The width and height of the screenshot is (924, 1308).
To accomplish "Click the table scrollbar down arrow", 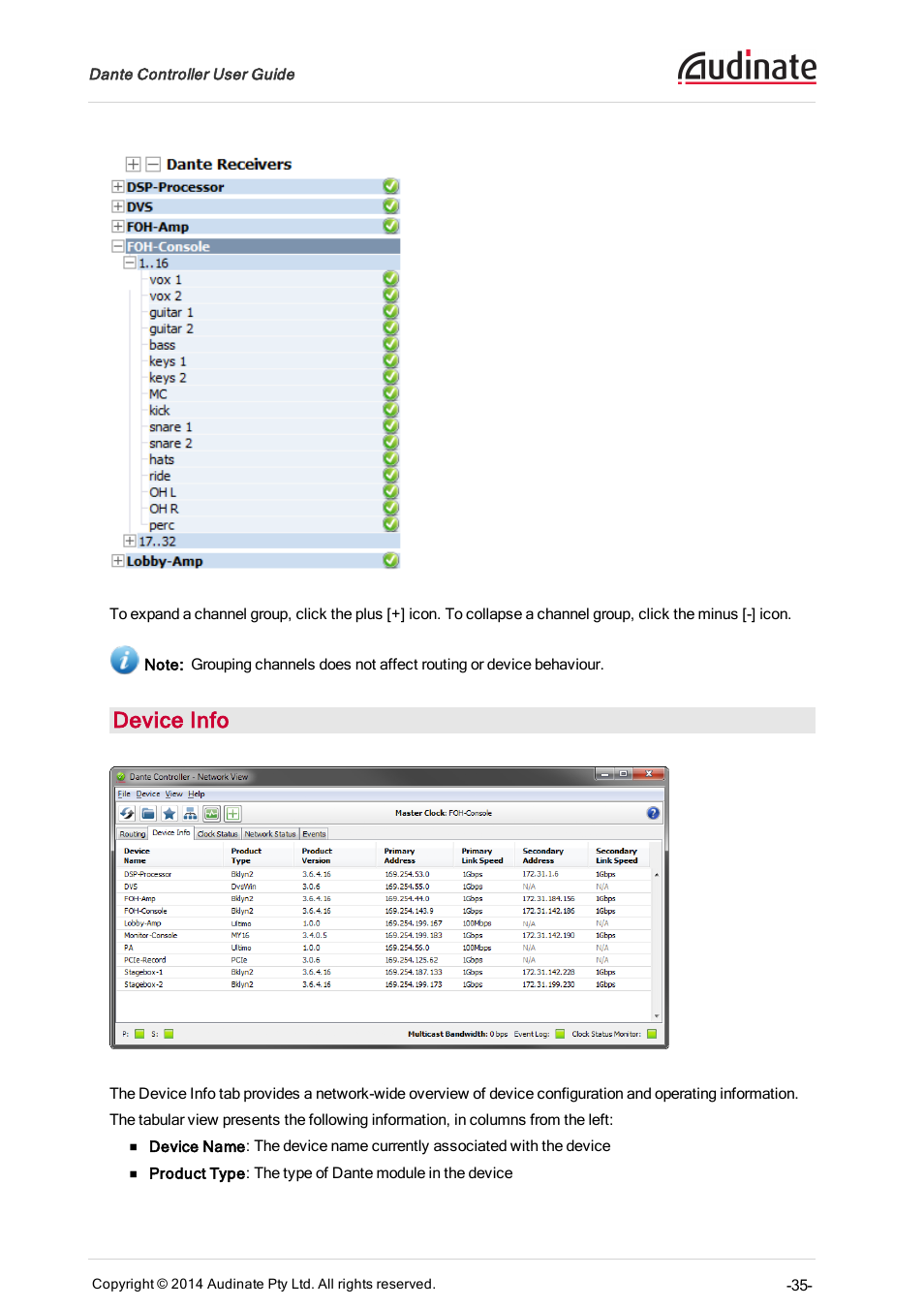I will tap(657, 1015).
